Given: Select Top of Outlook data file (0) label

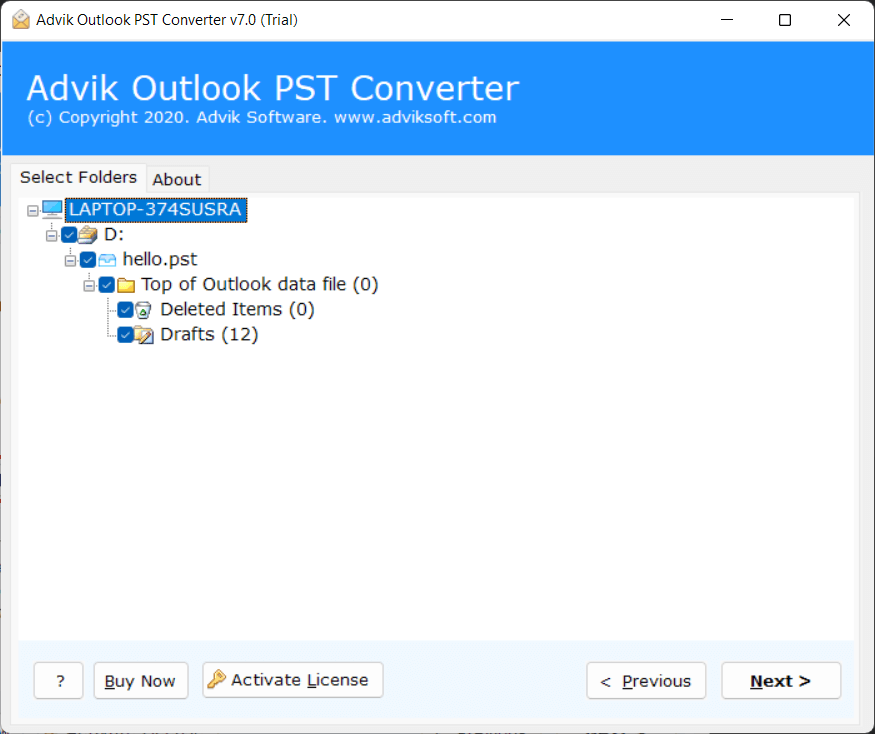Looking at the screenshot, I should (x=259, y=285).
